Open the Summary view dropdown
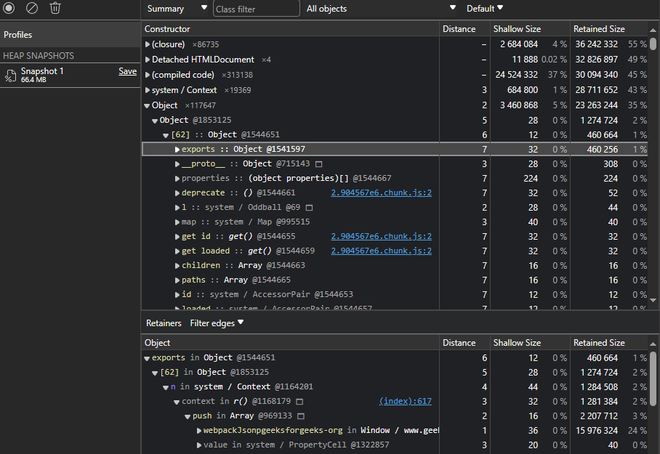 point(176,8)
